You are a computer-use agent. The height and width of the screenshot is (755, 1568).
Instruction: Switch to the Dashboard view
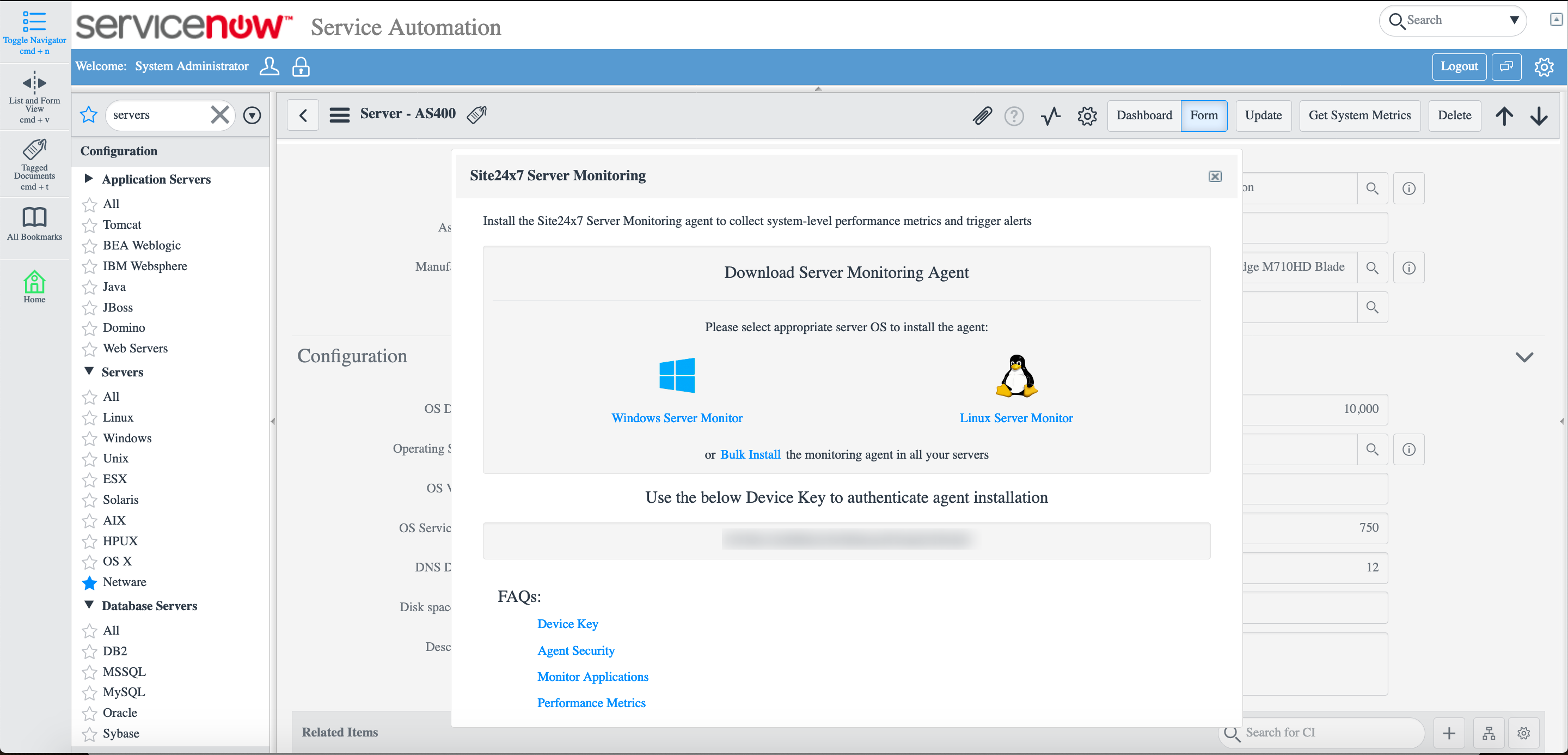(1144, 115)
